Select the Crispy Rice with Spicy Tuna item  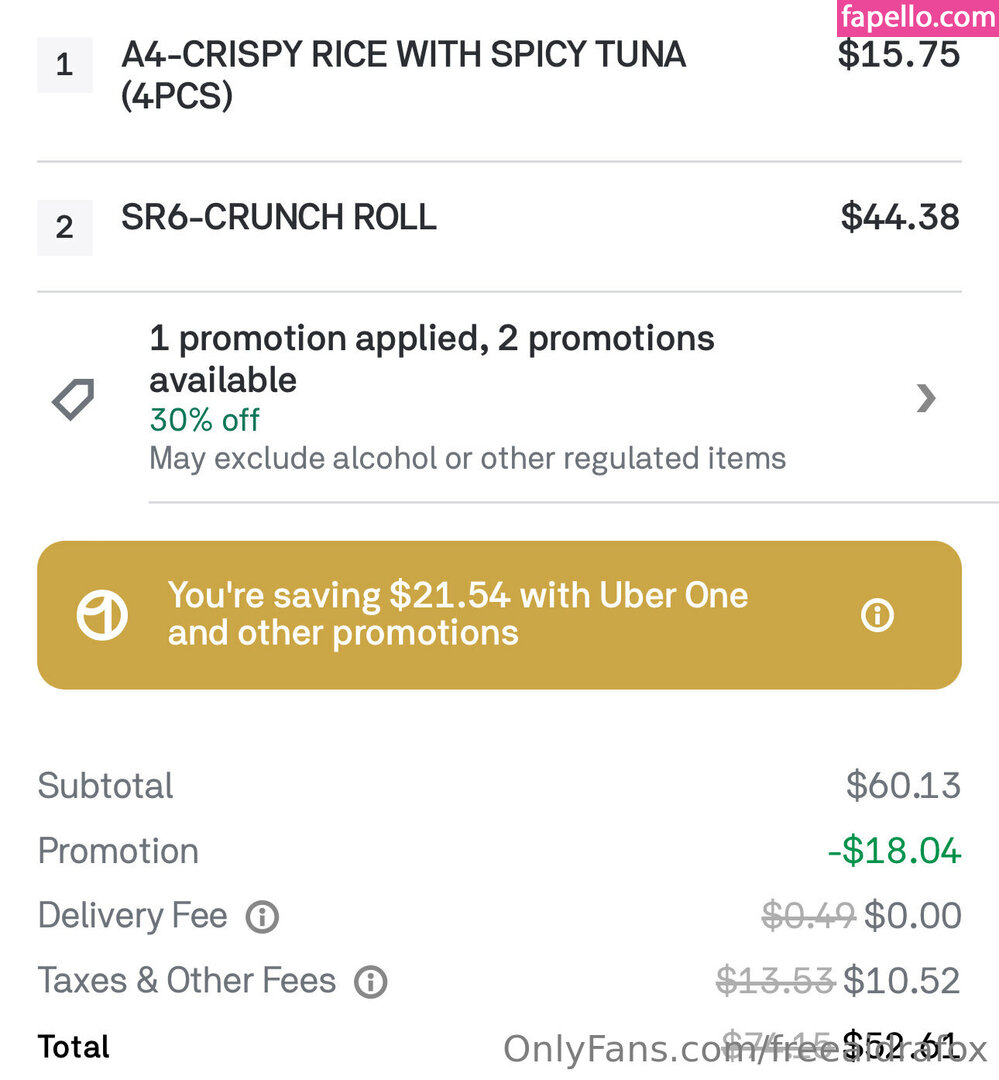click(x=403, y=74)
